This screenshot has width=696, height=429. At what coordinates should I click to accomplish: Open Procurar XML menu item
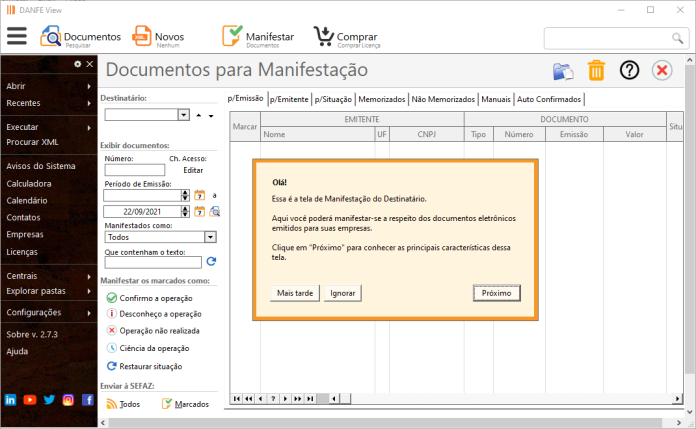[x=32, y=142]
